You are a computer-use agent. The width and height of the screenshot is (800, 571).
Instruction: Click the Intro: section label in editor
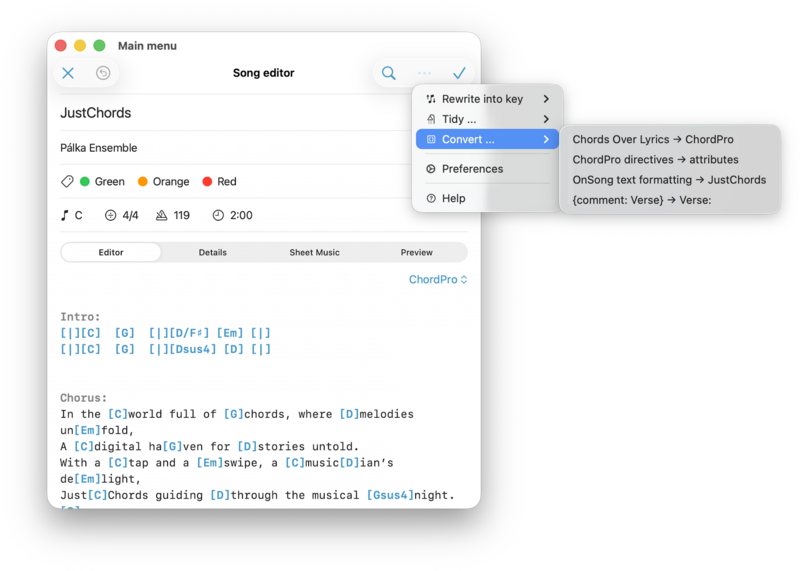(80, 317)
